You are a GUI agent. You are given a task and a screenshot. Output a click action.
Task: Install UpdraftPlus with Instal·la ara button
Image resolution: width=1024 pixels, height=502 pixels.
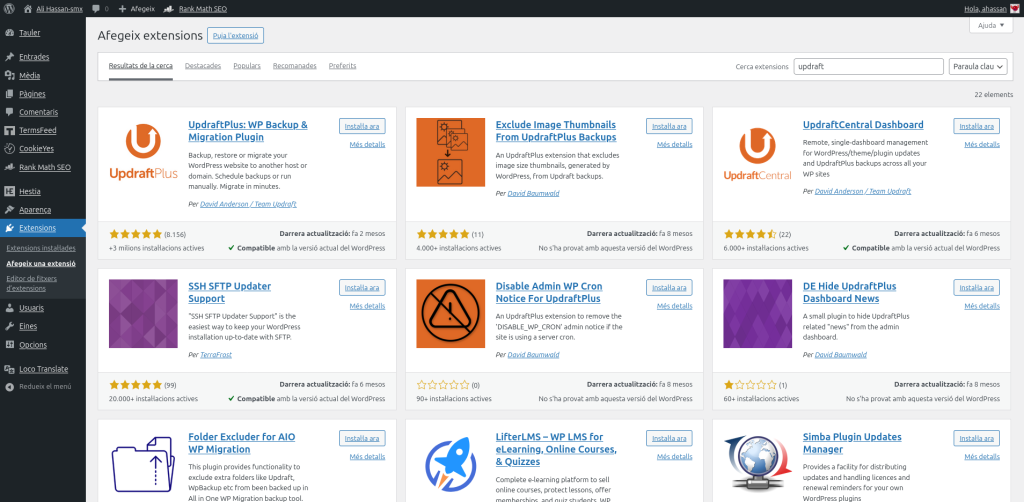361,126
